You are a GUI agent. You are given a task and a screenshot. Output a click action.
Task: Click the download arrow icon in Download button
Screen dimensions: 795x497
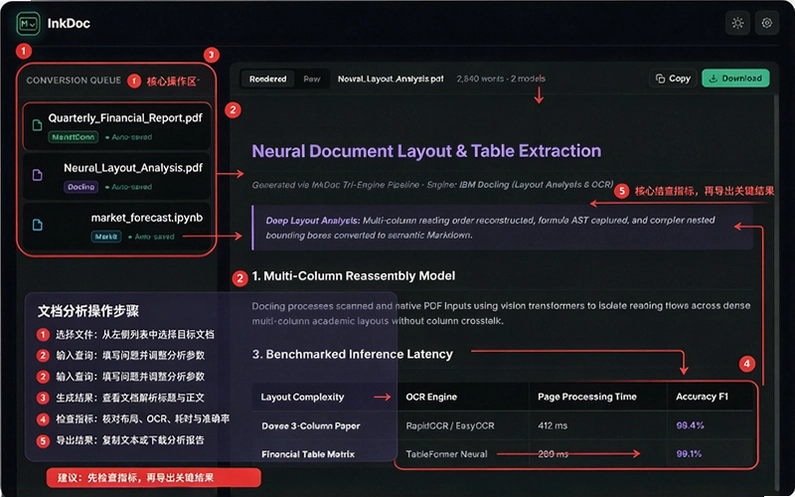(x=713, y=79)
